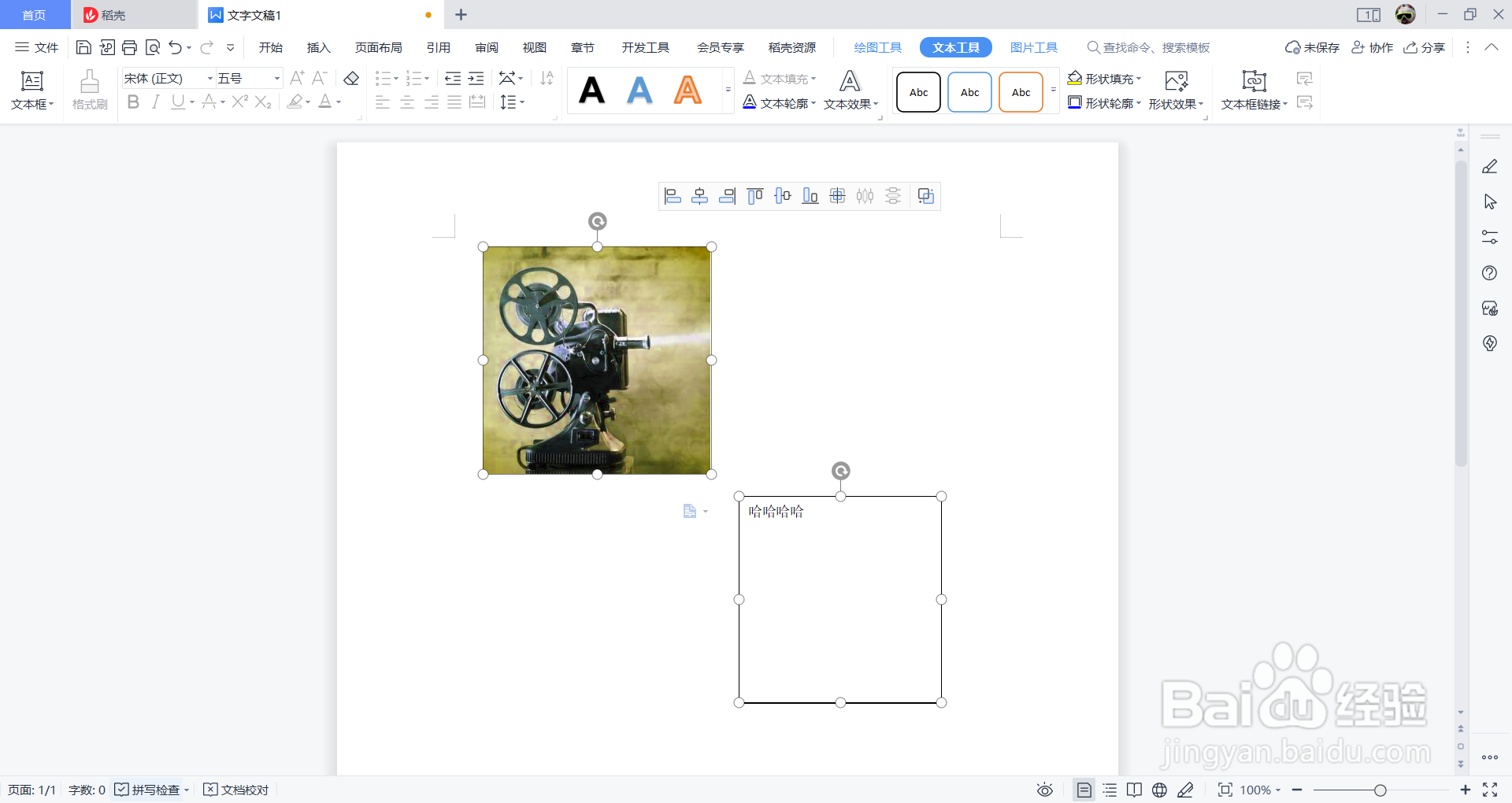1512x803 pixels.
Task: Click the Format Painter (格式刷) tool
Action: (90, 90)
